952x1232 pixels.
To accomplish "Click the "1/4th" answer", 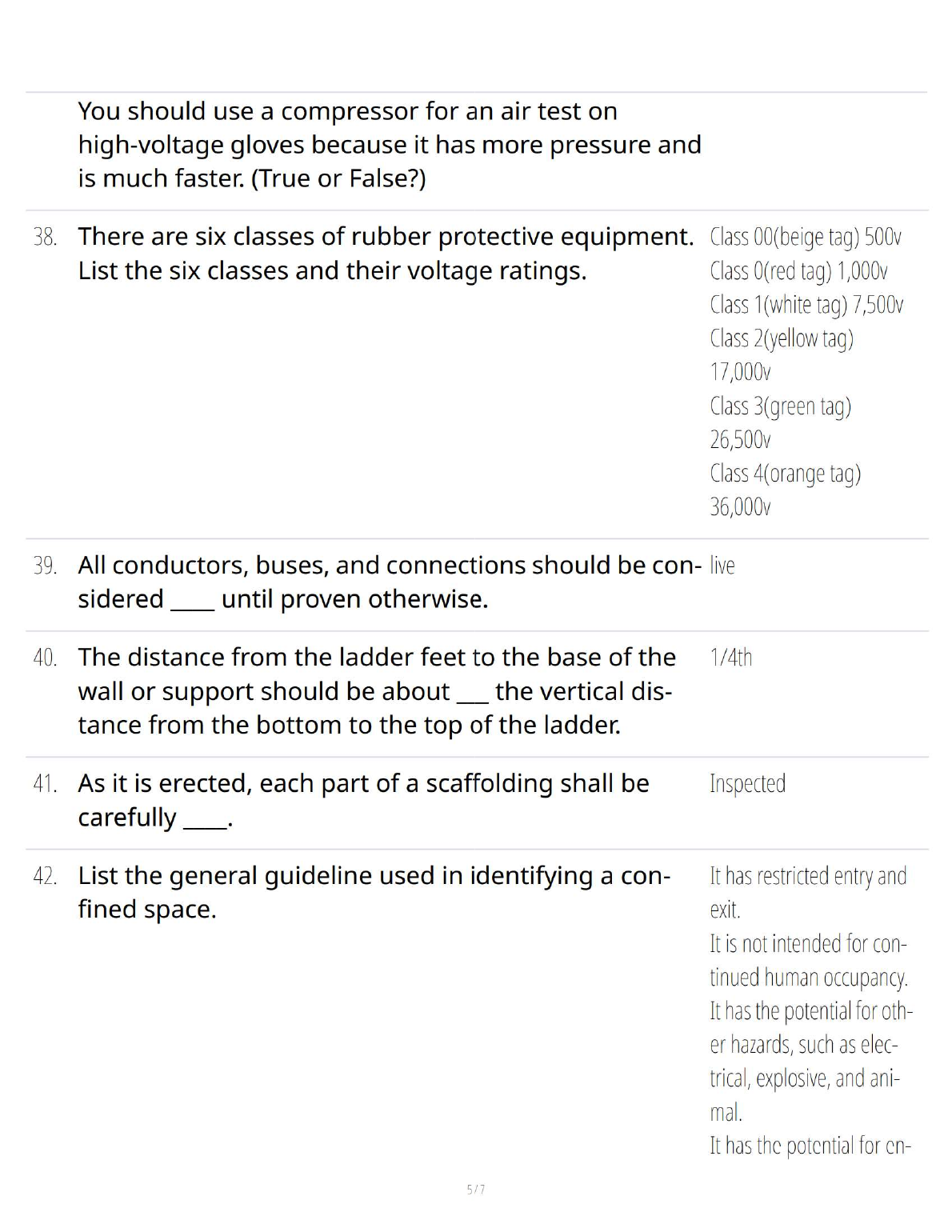I will (730, 658).
